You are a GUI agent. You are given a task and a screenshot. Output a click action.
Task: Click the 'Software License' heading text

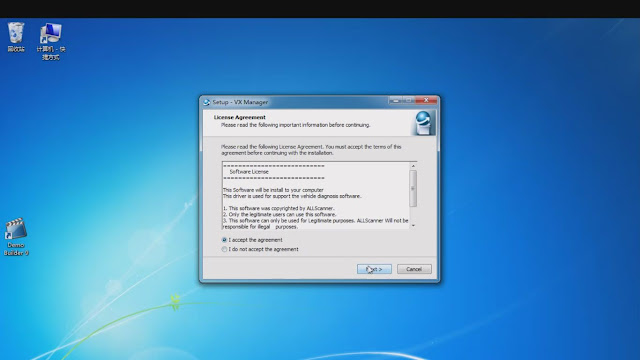coord(249,172)
